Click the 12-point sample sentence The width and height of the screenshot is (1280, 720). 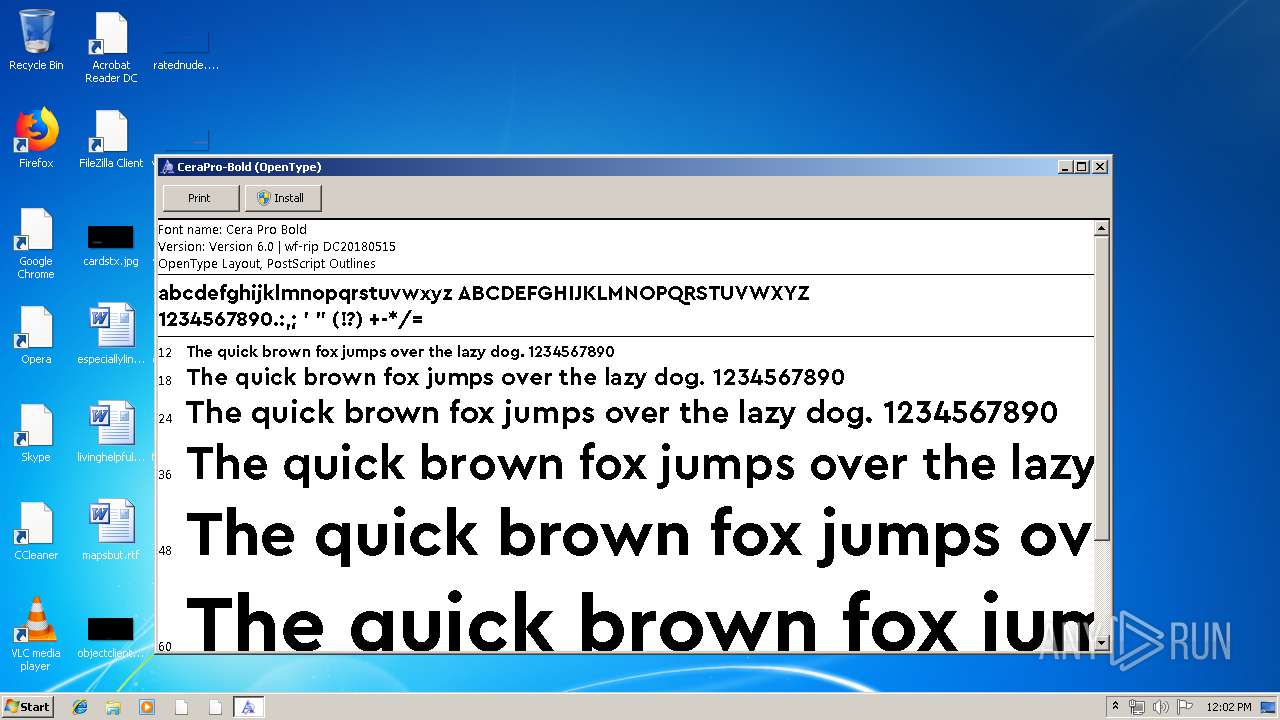400,352
